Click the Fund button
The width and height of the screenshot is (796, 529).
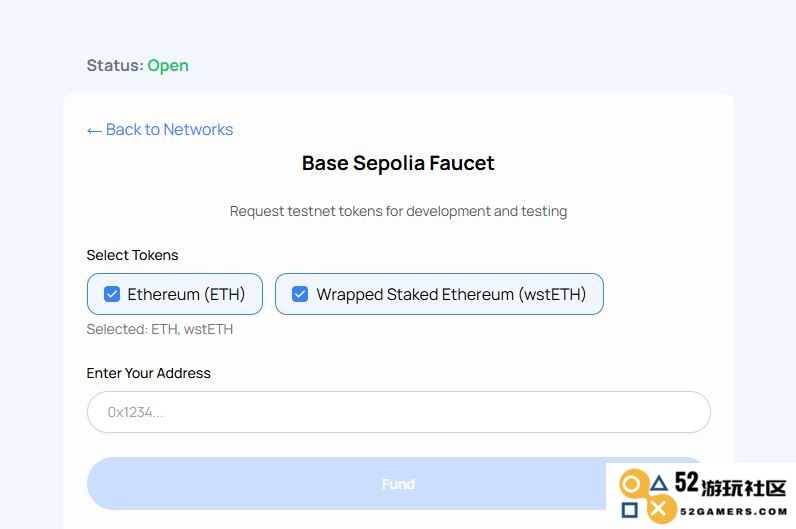[x=398, y=483]
